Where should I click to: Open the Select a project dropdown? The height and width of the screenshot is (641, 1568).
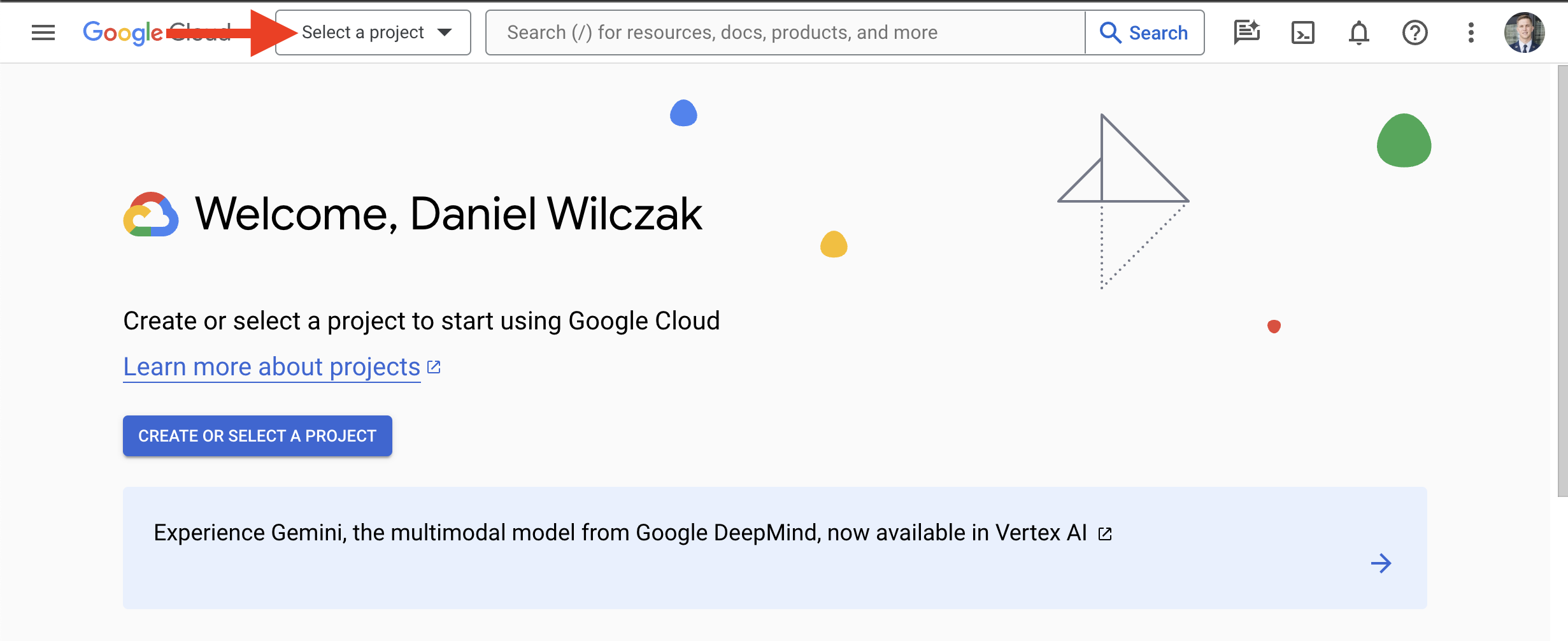click(x=373, y=32)
